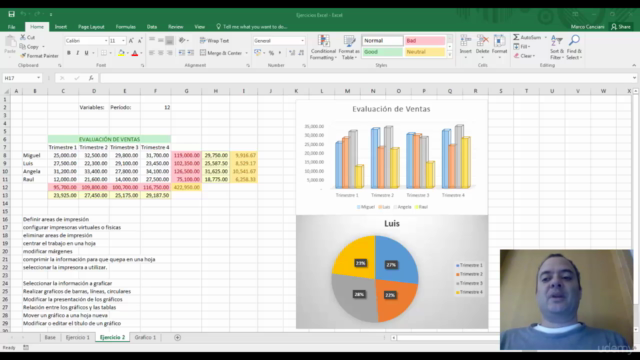The image size is (640, 360).
Task: Decrease font size with small A icon
Action: (140, 41)
